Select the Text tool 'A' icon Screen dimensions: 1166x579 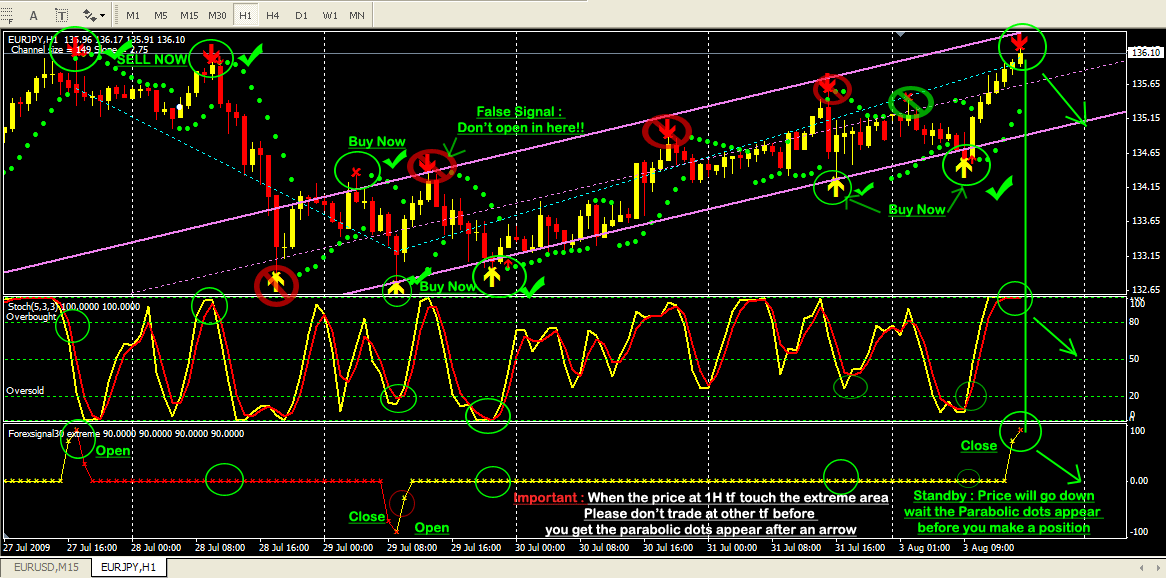click(x=35, y=15)
